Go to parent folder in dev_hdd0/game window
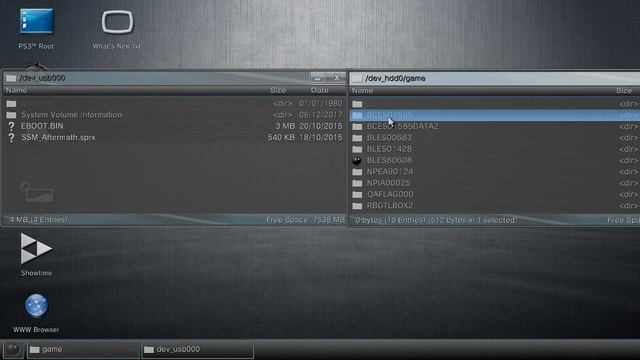Image resolution: width=640 pixels, height=360 pixels. point(495,104)
